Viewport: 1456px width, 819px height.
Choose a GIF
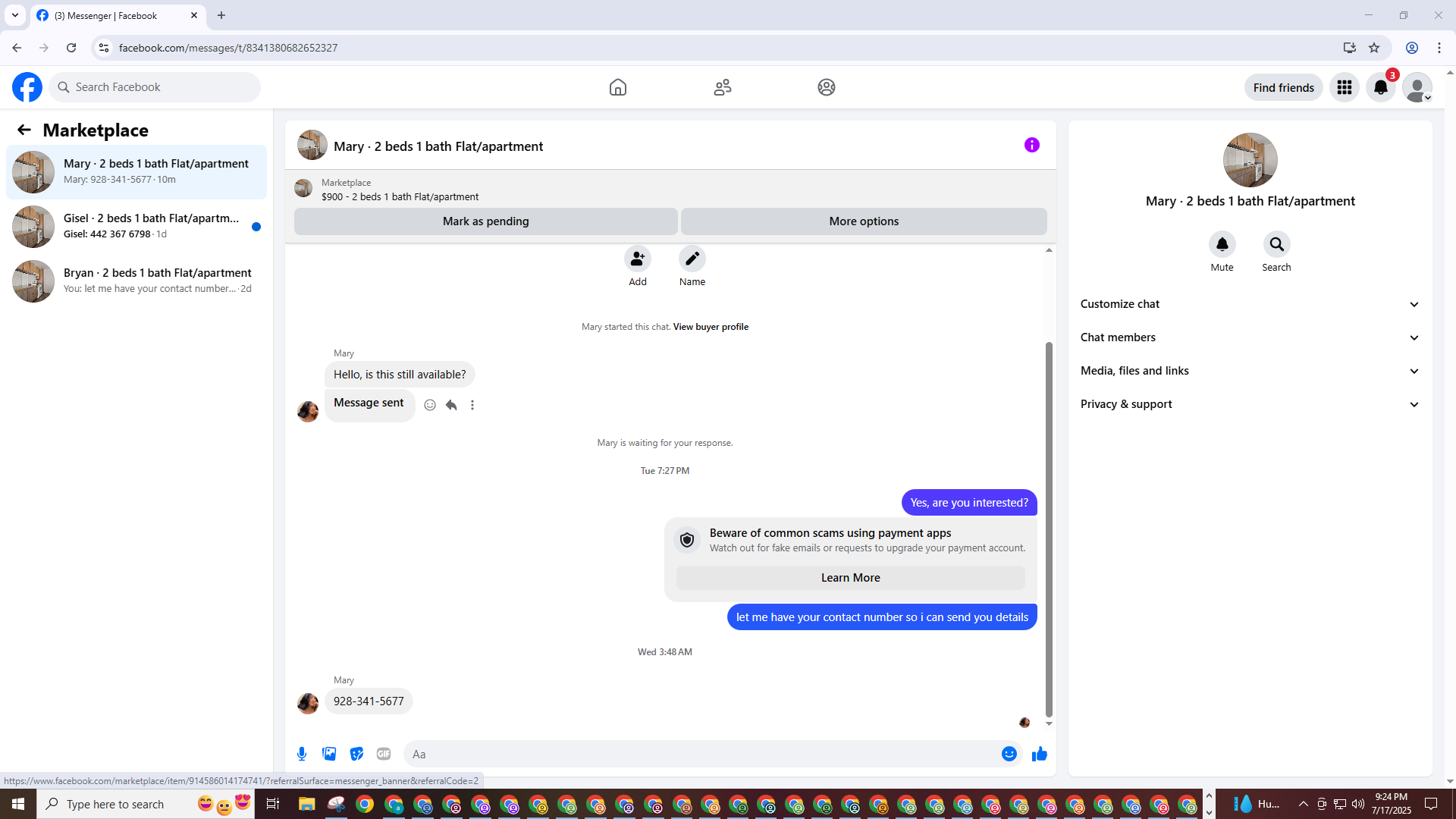[x=384, y=754]
